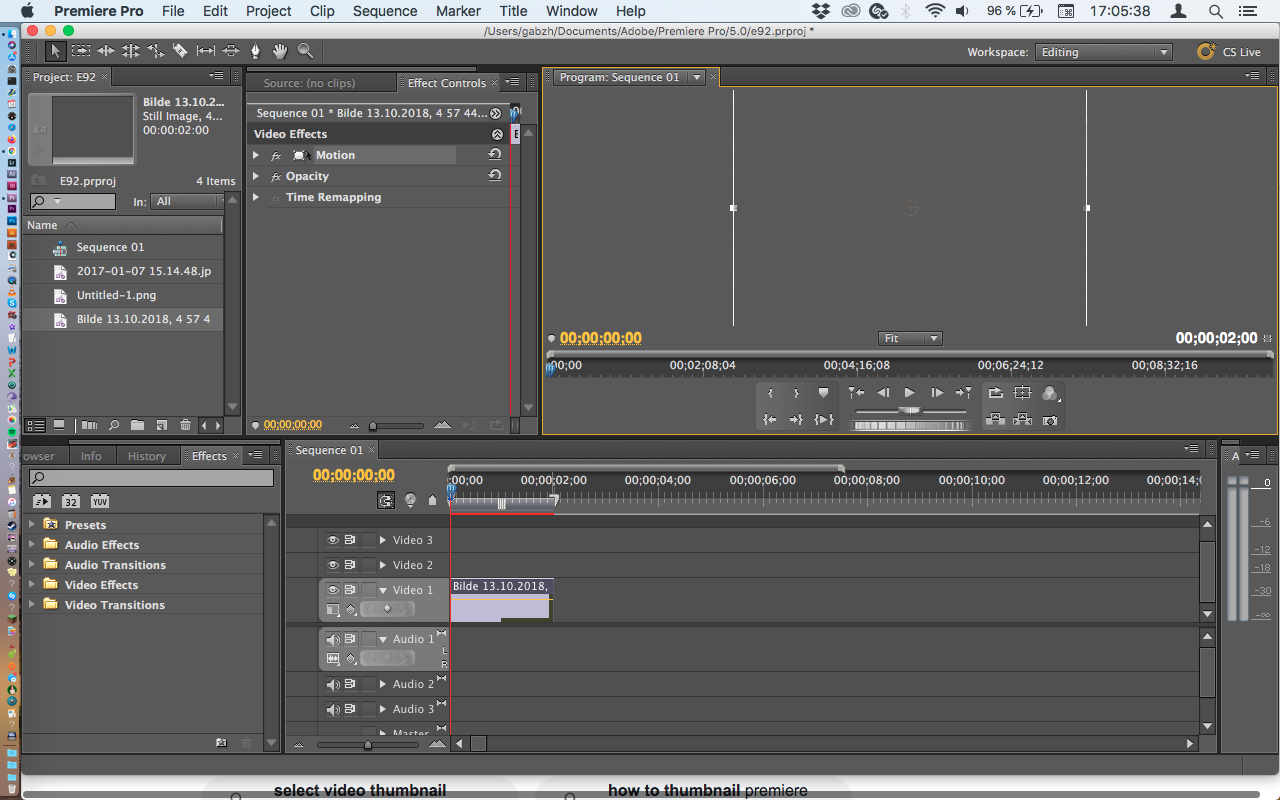
Task: Select the Razor tool
Action: coord(181,51)
